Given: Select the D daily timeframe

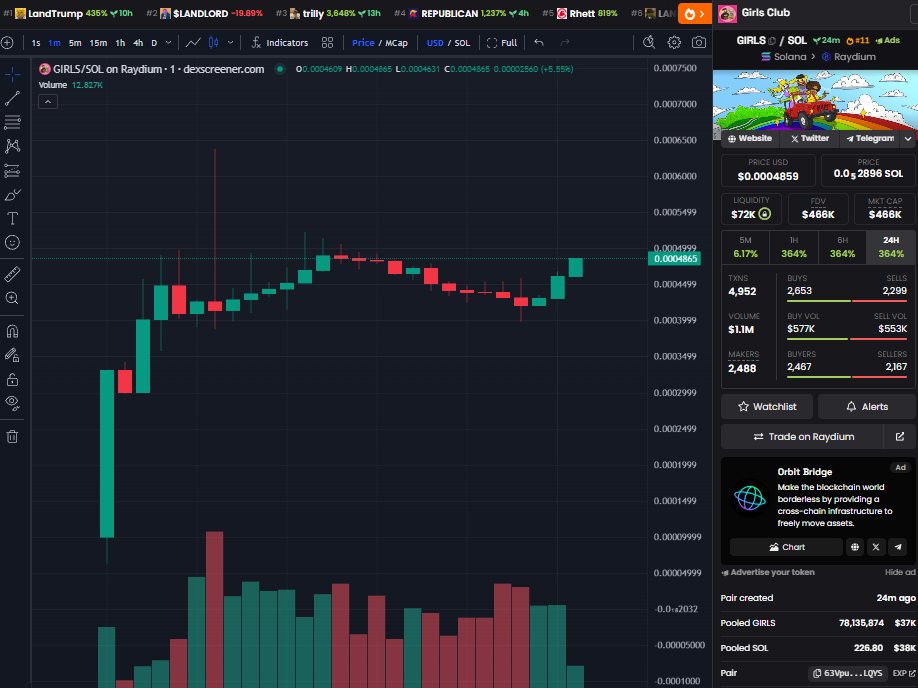Looking at the screenshot, I should (x=154, y=43).
